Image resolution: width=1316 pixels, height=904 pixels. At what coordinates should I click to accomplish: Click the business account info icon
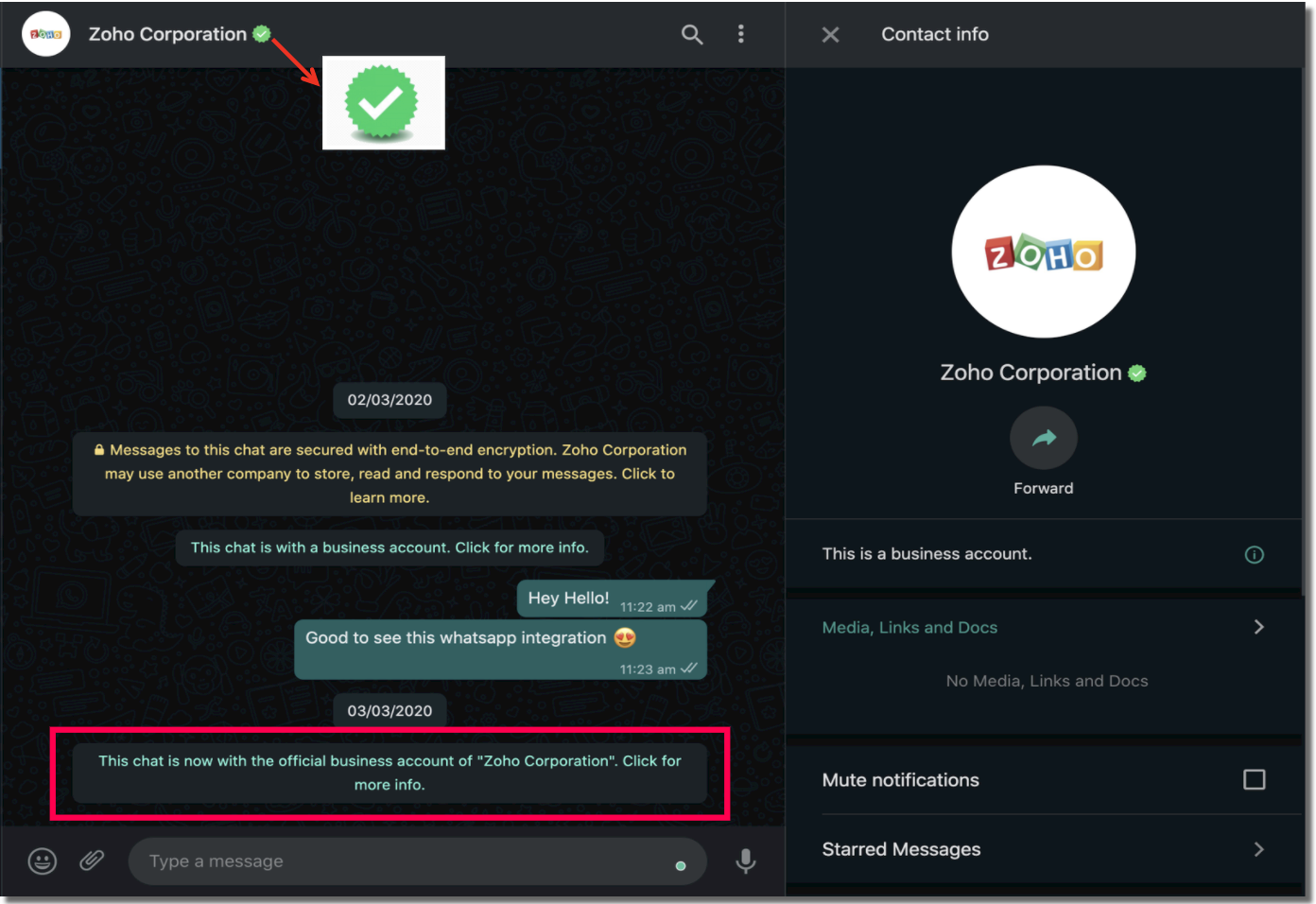pos(1254,555)
